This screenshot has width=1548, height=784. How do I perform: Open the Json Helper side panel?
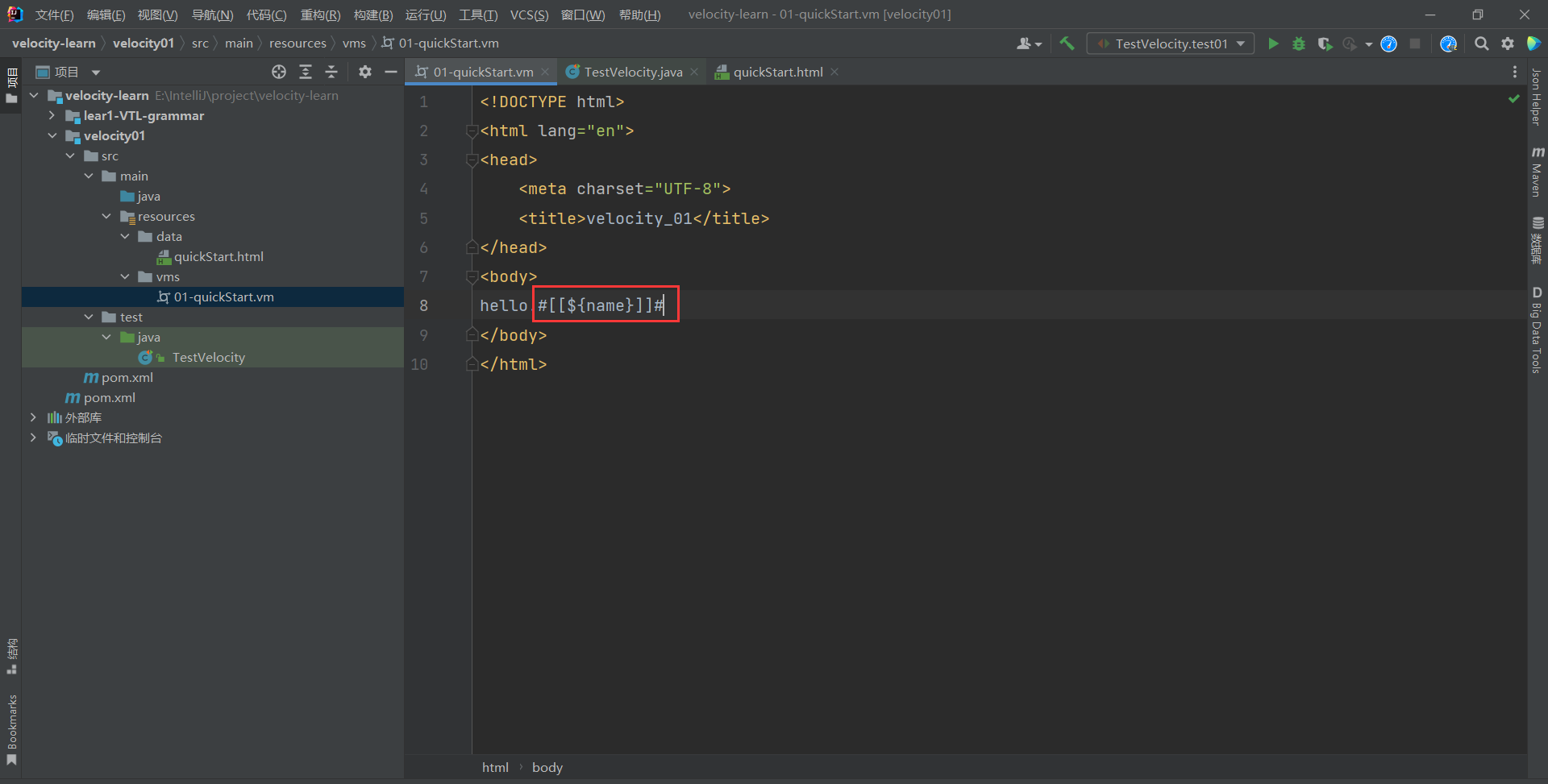pos(1537,97)
